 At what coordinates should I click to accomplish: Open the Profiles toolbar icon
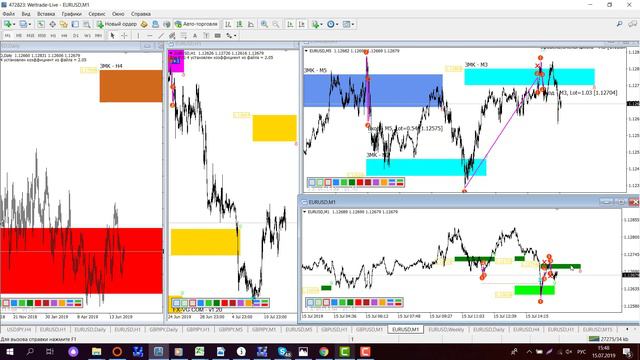coord(23,24)
